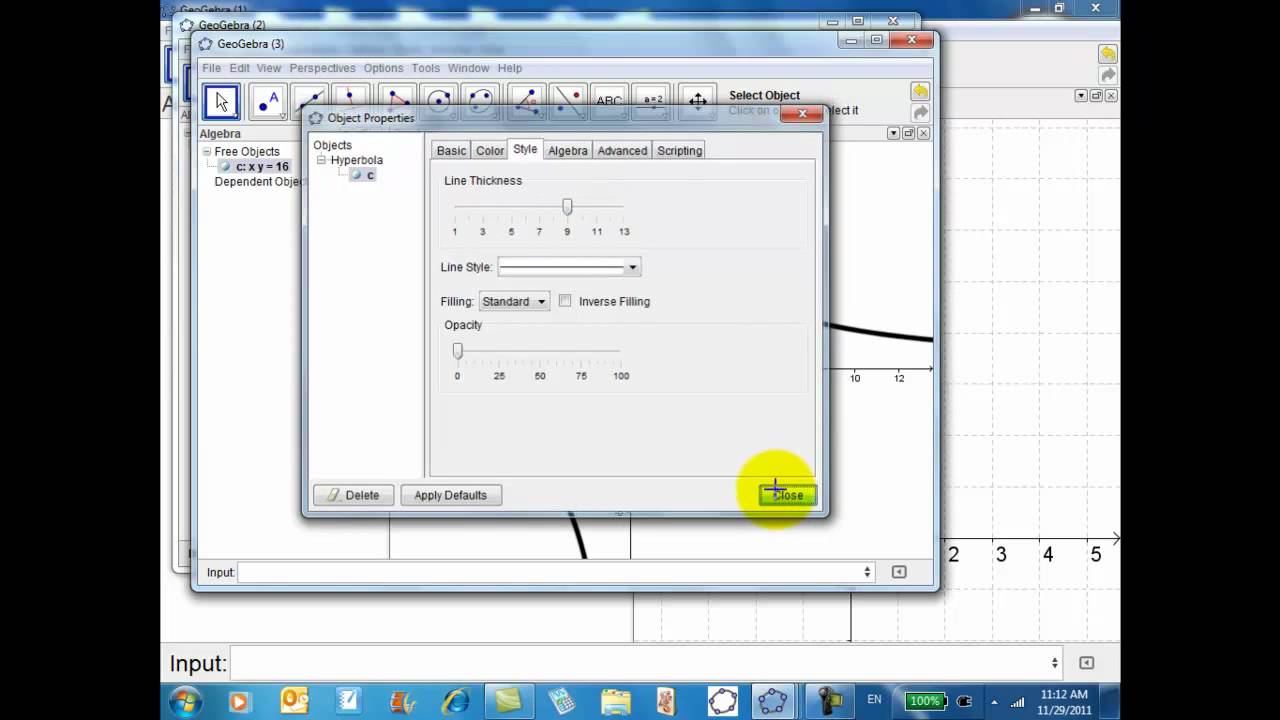Click the Opacity slider handle
The image size is (1280, 720).
pyautogui.click(x=457, y=350)
